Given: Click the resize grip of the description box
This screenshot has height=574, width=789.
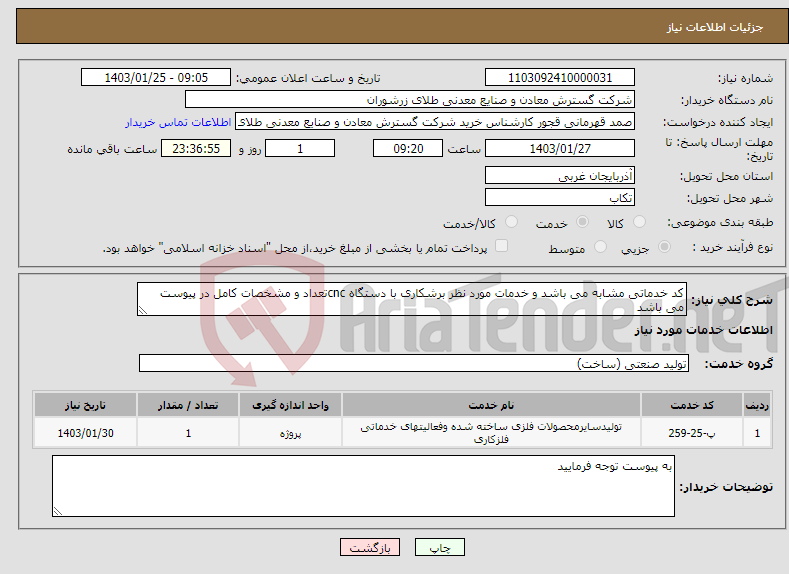Looking at the screenshot, I should (x=142, y=311).
